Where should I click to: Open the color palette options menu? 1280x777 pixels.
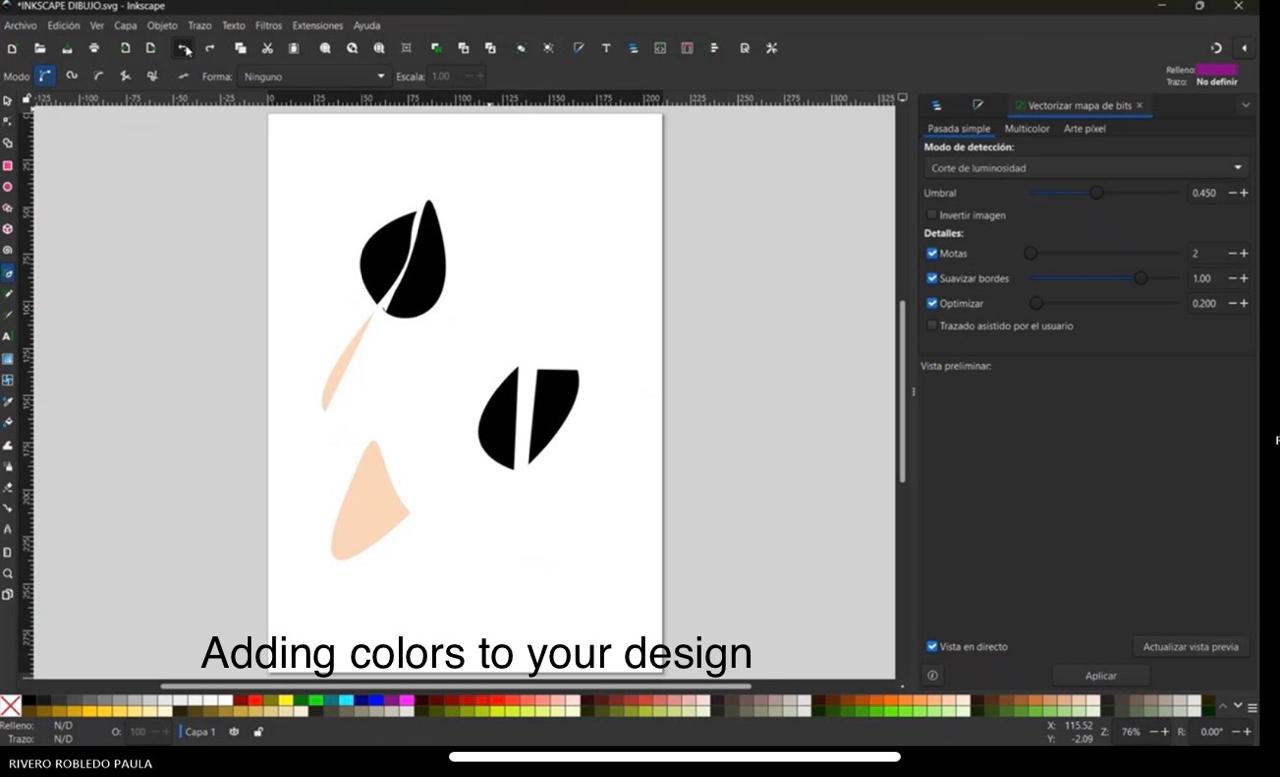point(1252,707)
